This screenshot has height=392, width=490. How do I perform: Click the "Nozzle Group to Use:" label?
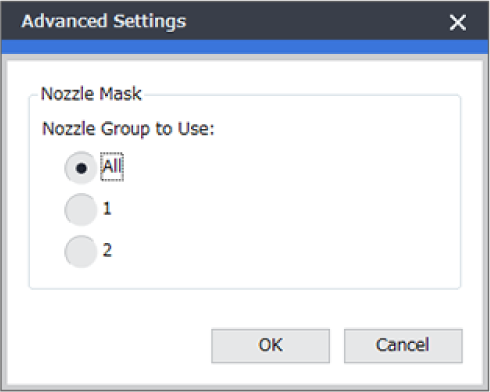point(128,129)
